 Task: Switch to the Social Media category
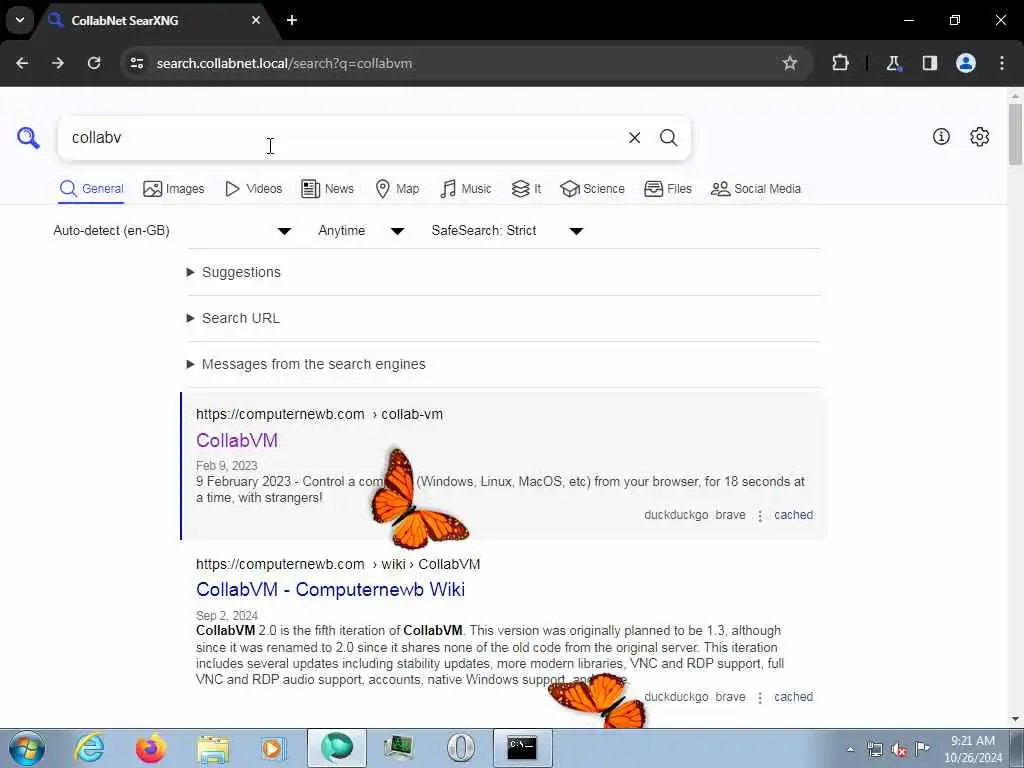click(x=756, y=189)
